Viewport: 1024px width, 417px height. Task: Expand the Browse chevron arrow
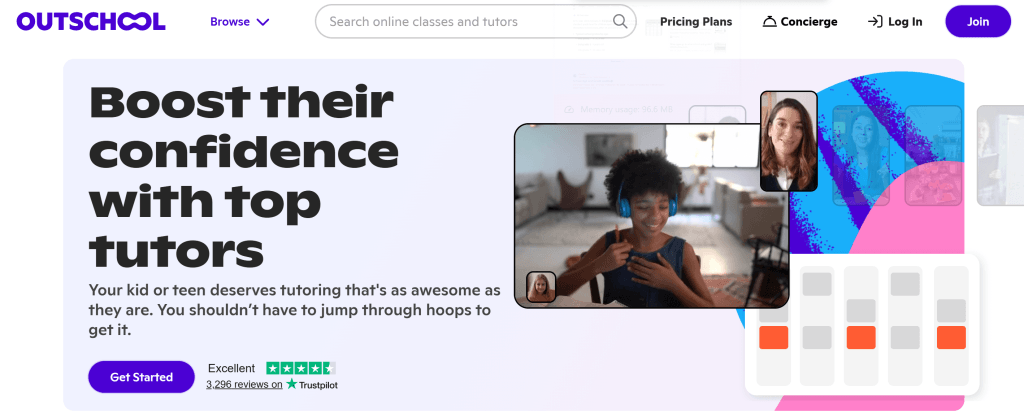263,22
